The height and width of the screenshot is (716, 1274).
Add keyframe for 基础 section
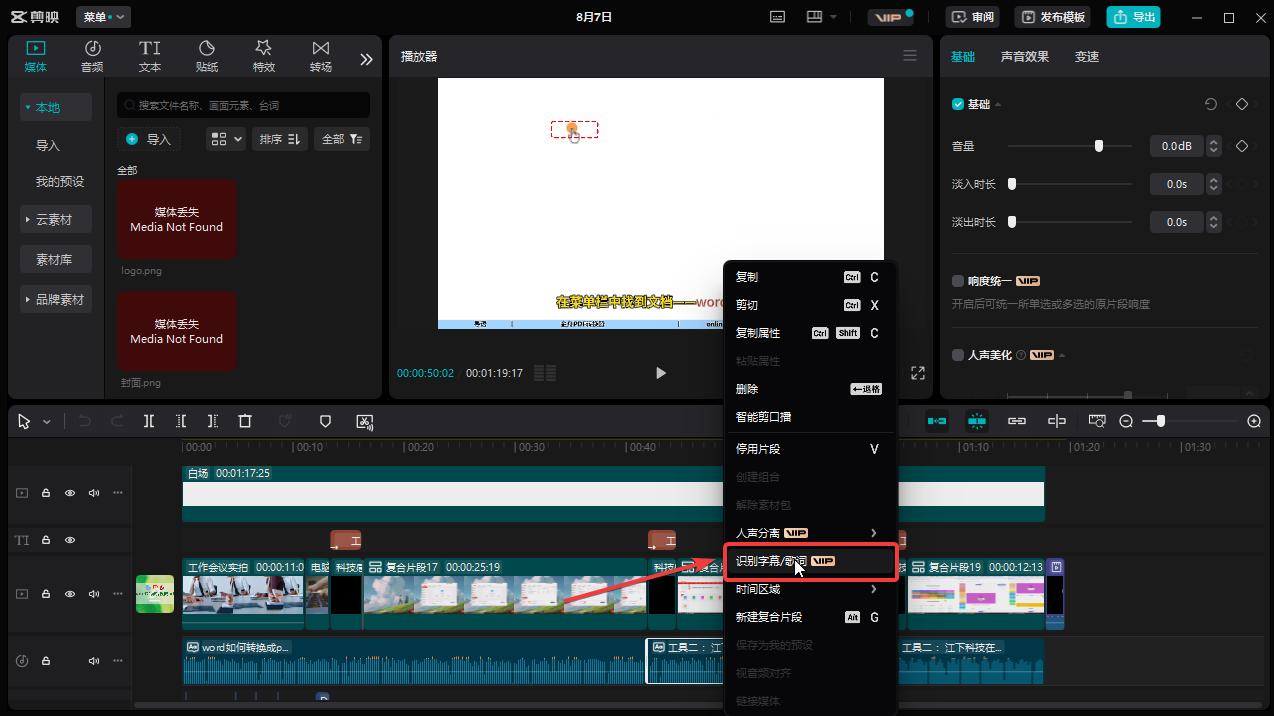coord(1242,104)
